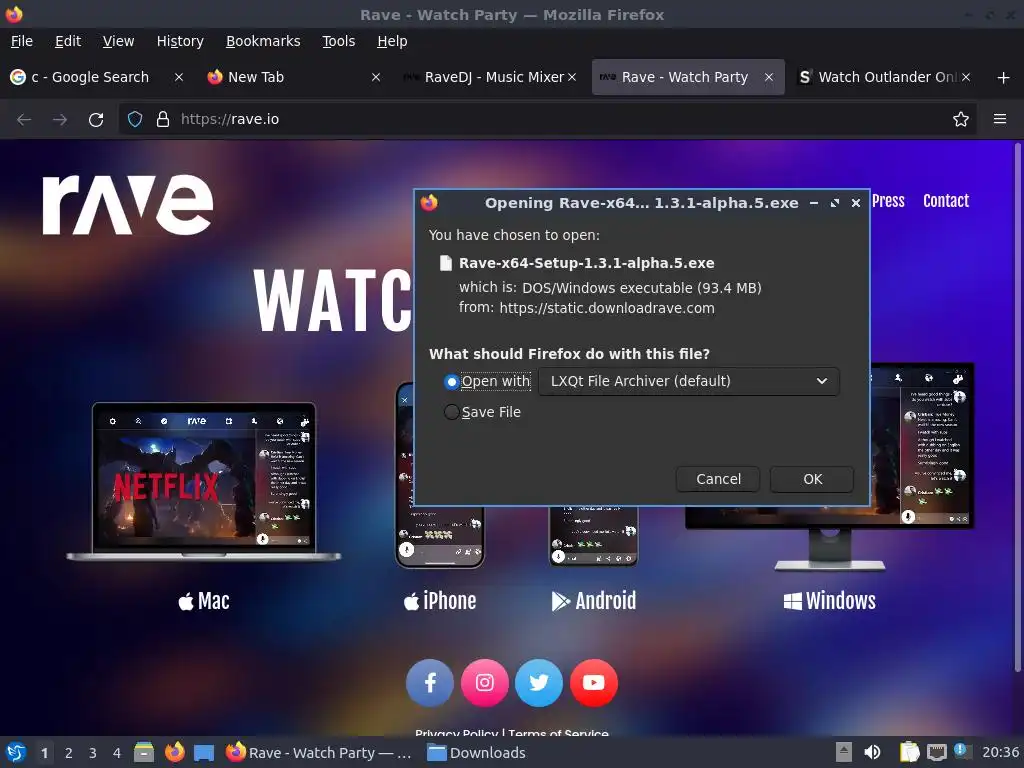
Task: Select Open with radio option
Action: (451, 381)
